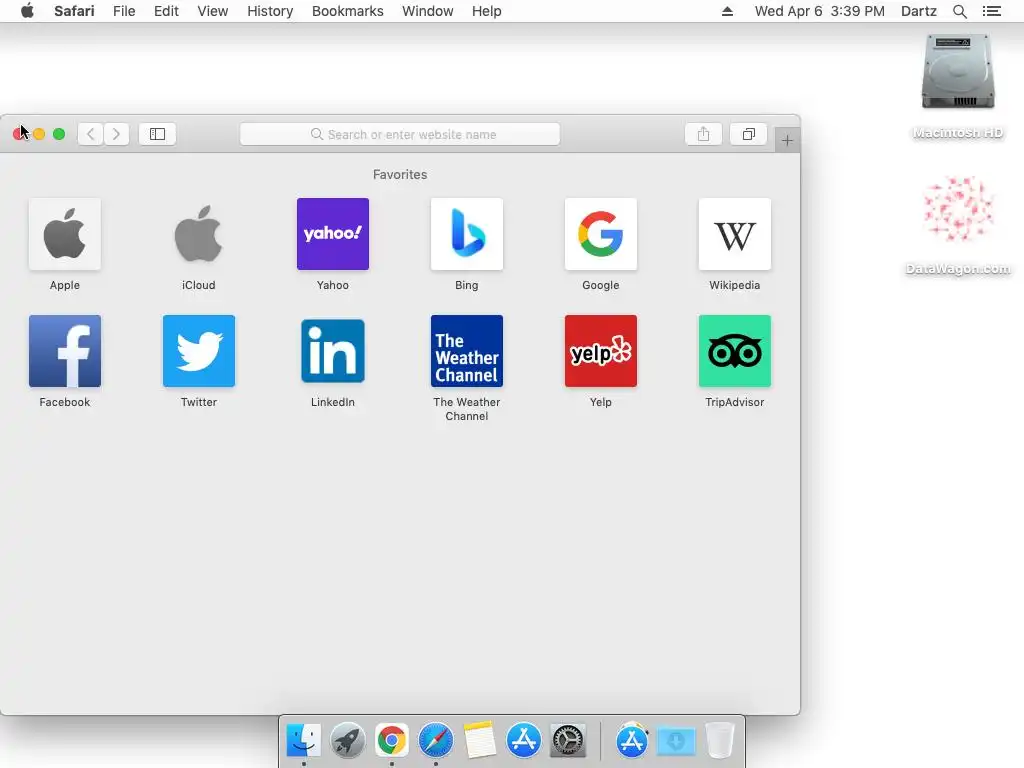Click the date and time in menu bar

coord(820,11)
